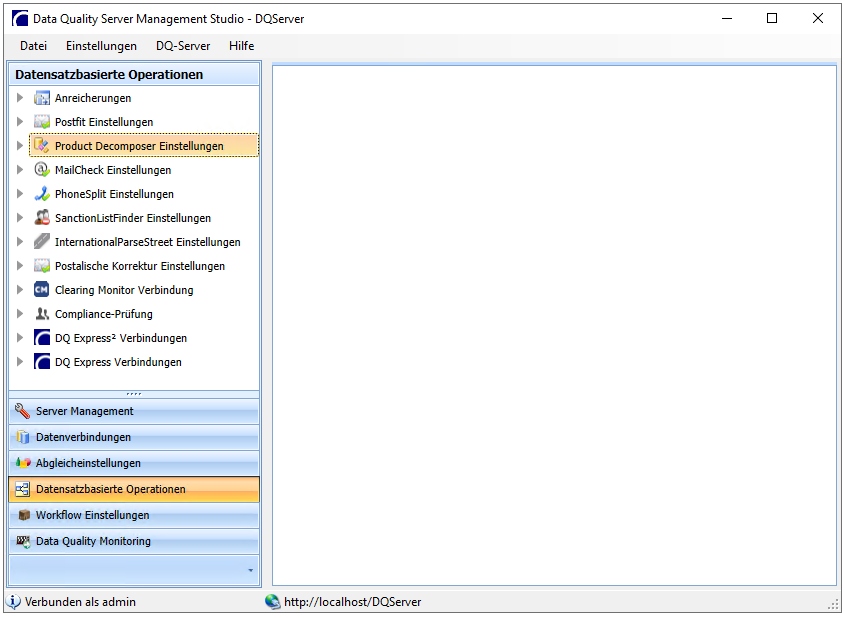Expand DQ Express Verbindungen node
The image size is (845, 618).
[x=20, y=362]
